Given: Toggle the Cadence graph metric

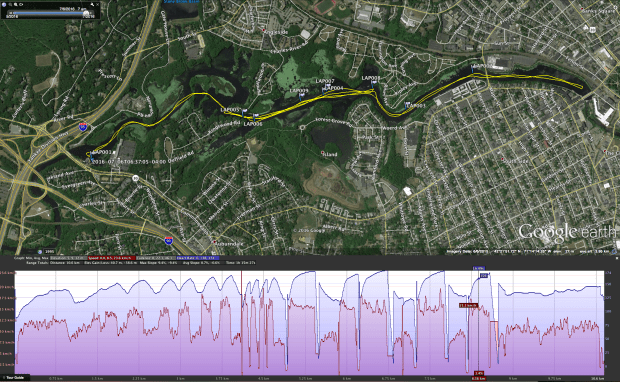Looking at the screenshot, I should (x=156, y=258).
